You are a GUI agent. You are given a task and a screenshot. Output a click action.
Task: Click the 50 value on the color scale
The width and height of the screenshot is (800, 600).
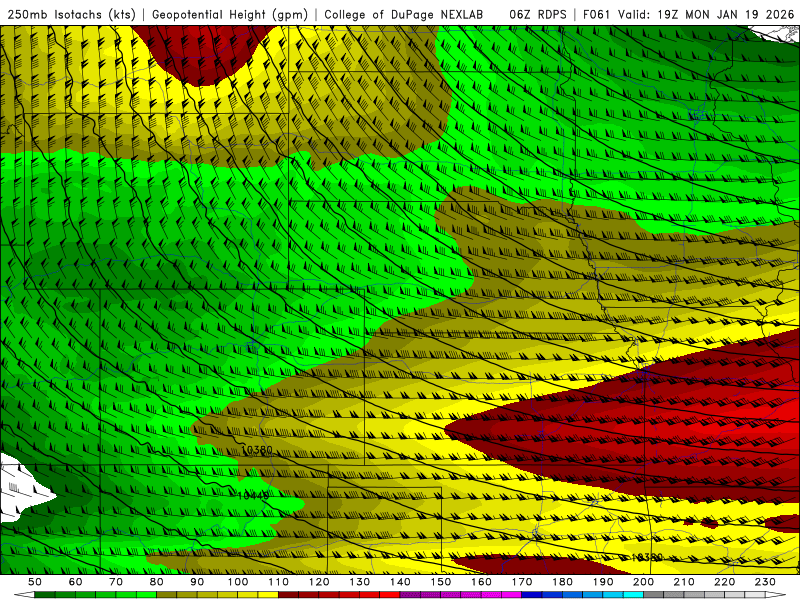coord(35,582)
